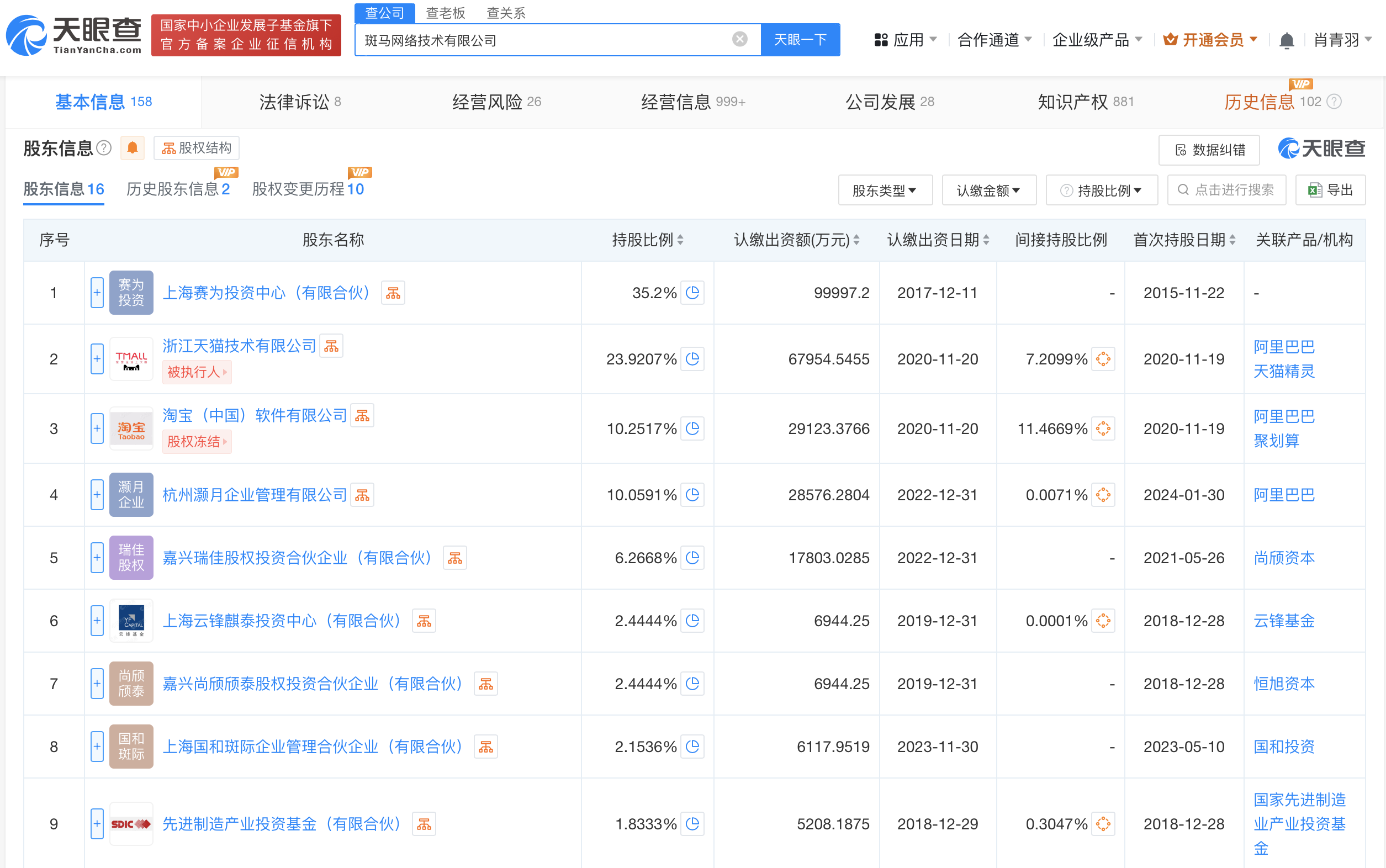Click help question mark next to 股东信息 heading
Screen dimensions: 1386x868
104,148
